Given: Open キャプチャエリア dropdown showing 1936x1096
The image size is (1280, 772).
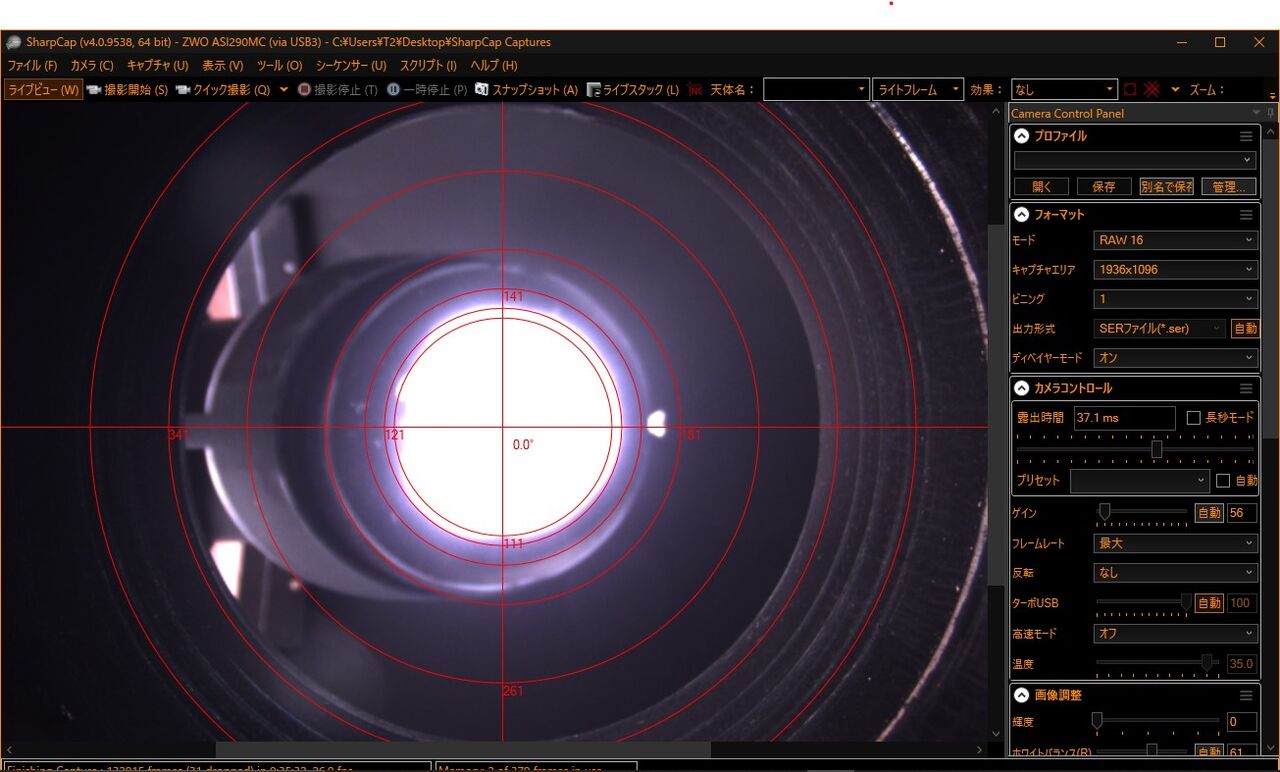Looking at the screenshot, I should (1175, 269).
